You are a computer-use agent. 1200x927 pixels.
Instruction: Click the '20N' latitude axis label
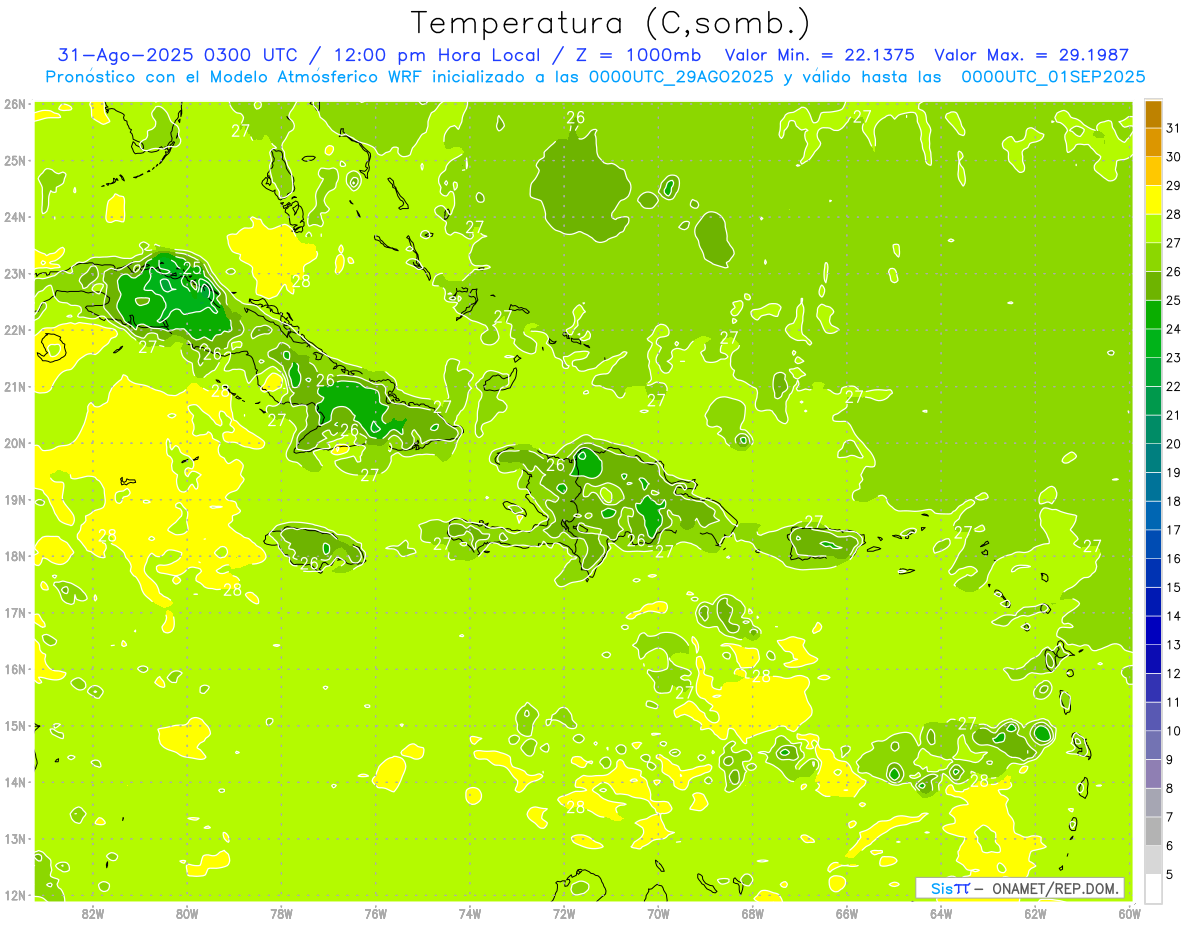coord(14,443)
